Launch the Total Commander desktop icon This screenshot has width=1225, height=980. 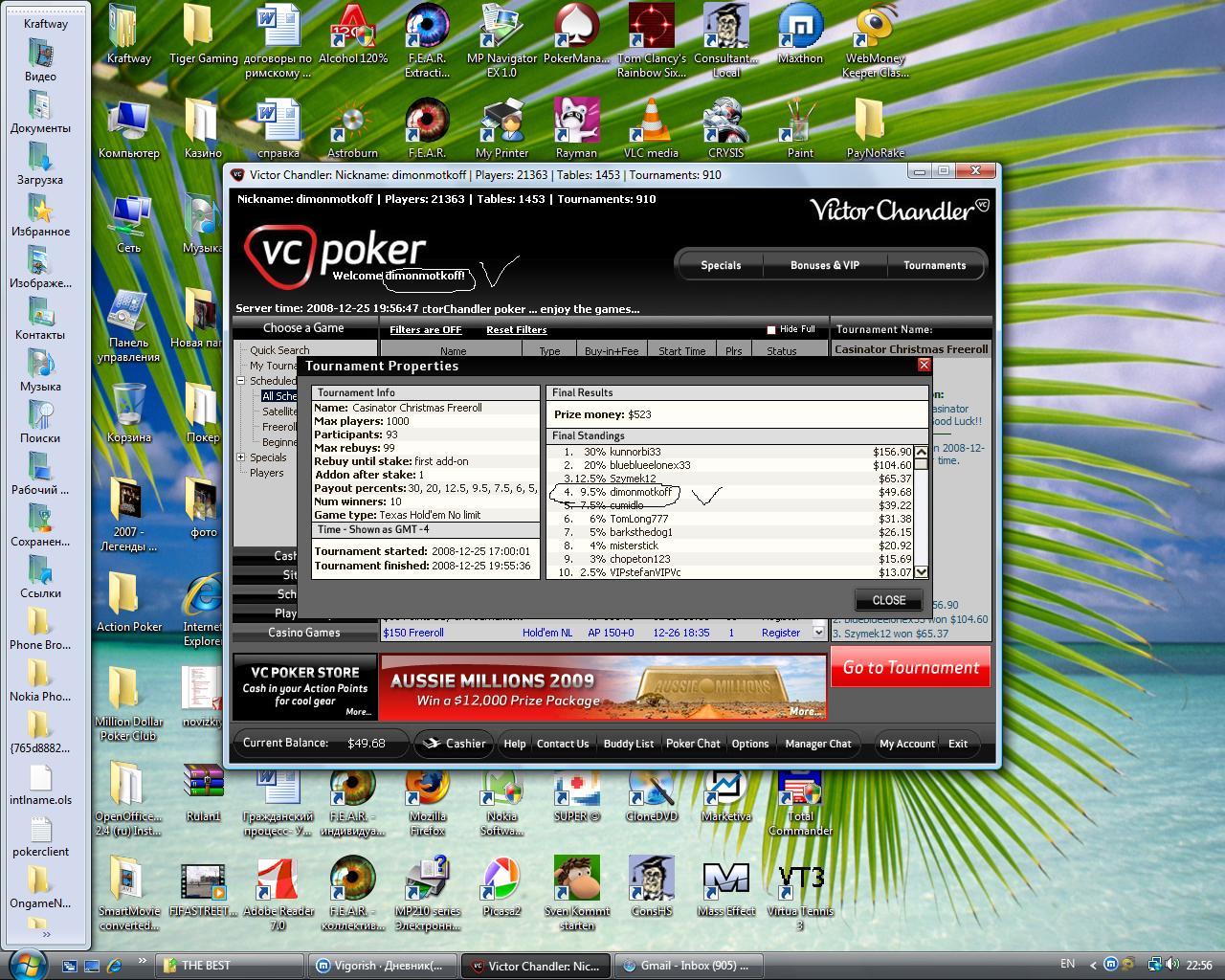(x=800, y=792)
